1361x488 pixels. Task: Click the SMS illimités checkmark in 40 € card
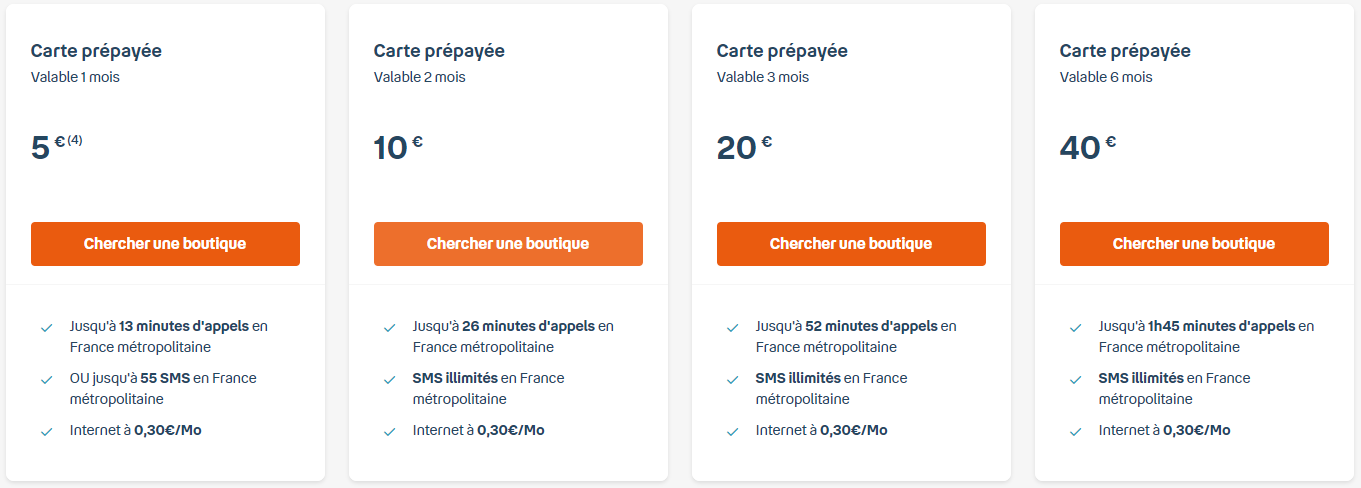(1075, 379)
